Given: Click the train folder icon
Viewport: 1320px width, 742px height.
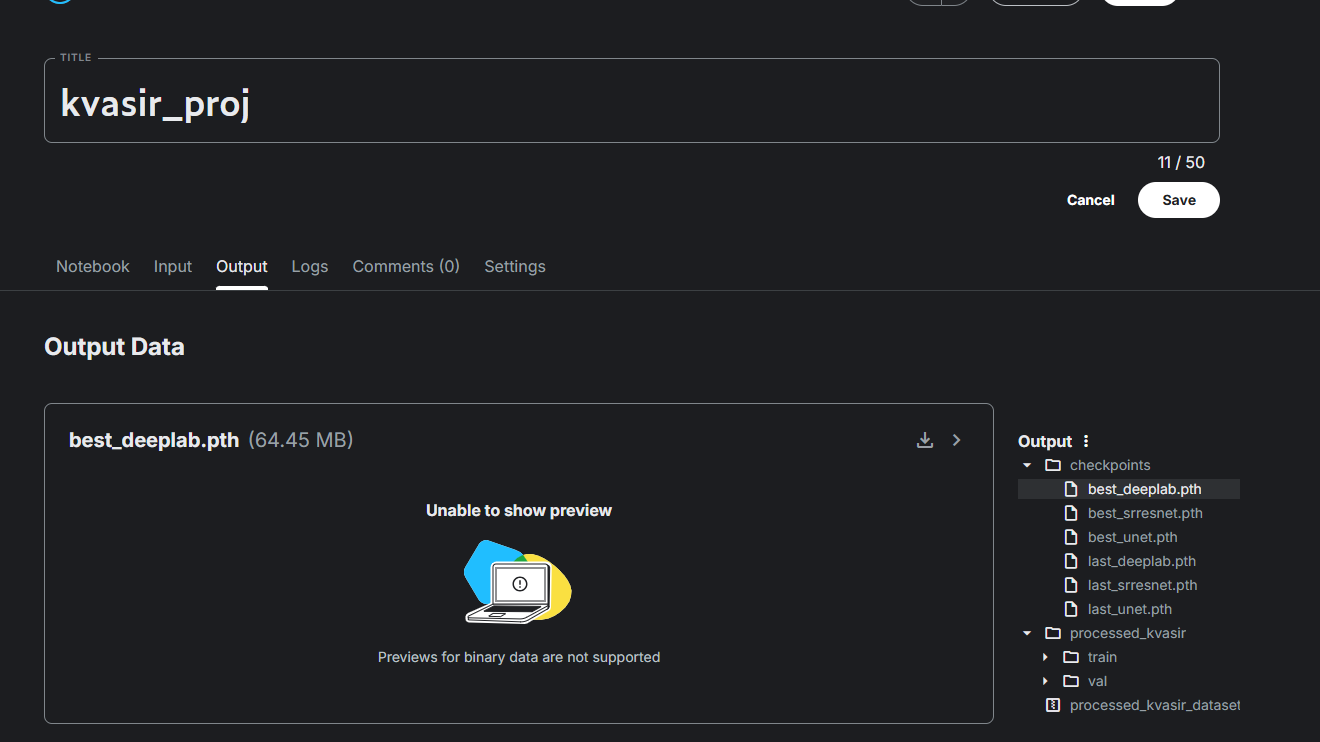Looking at the screenshot, I should [x=1071, y=657].
